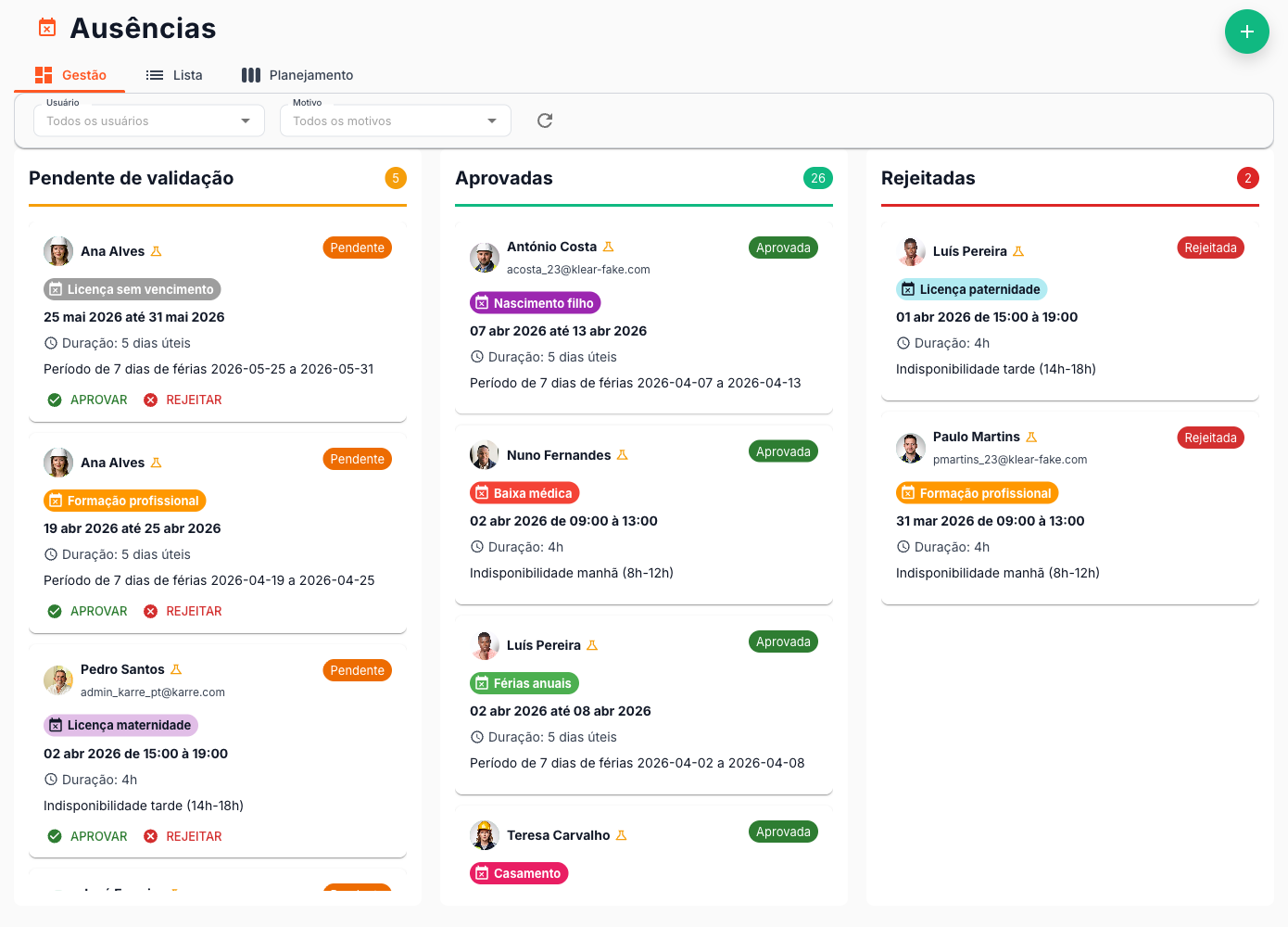Click the clock icon in Nuno Fernandes card

(477, 547)
